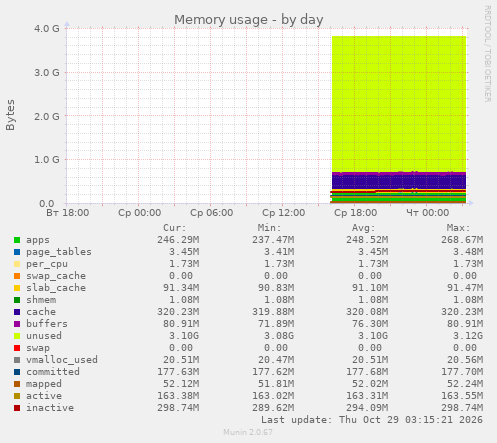The image size is (497, 443).
Task: Click the cache dark purple swatch
Action: coord(17,312)
